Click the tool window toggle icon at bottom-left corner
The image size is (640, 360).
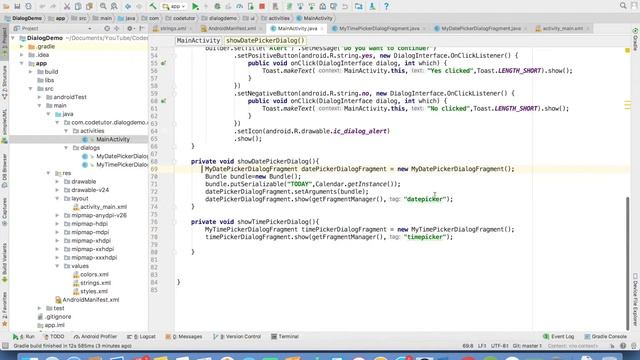pyautogui.click(x=5, y=346)
